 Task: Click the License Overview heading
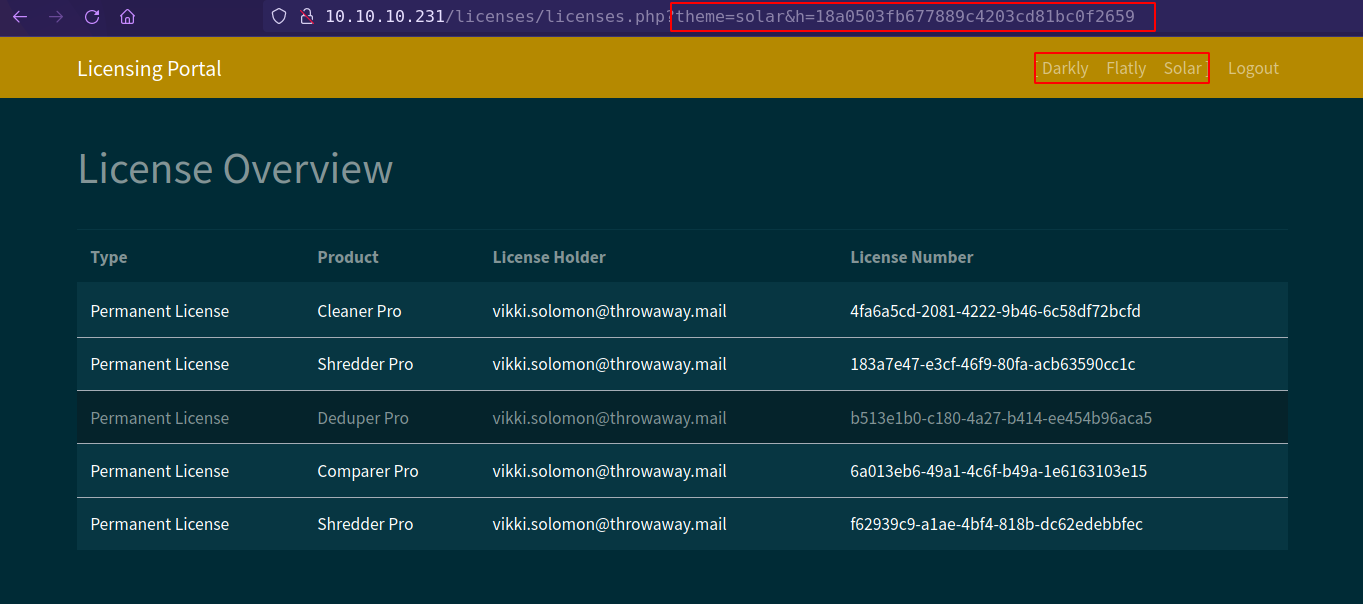(x=235, y=169)
